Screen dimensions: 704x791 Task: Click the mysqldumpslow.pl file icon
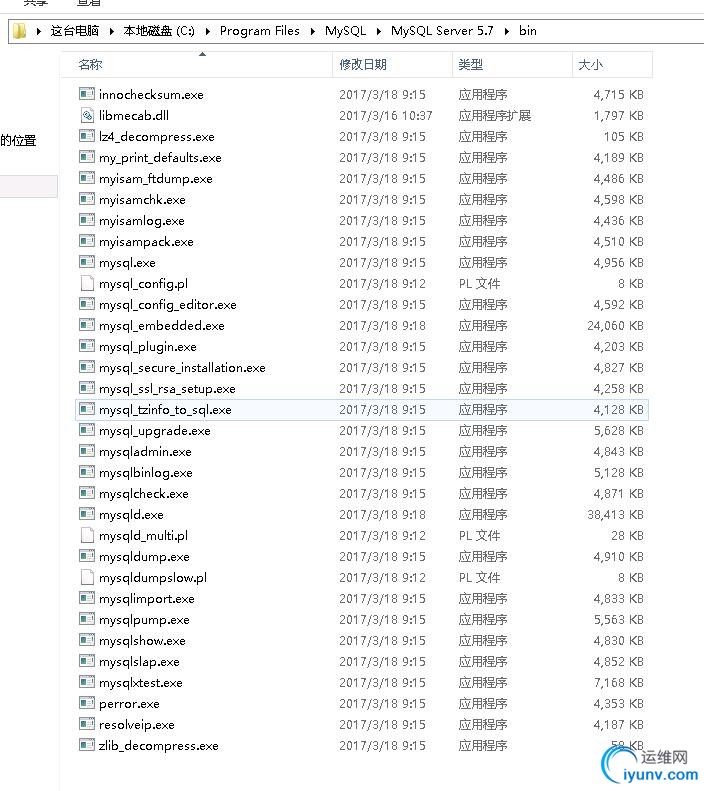point(87,577)
